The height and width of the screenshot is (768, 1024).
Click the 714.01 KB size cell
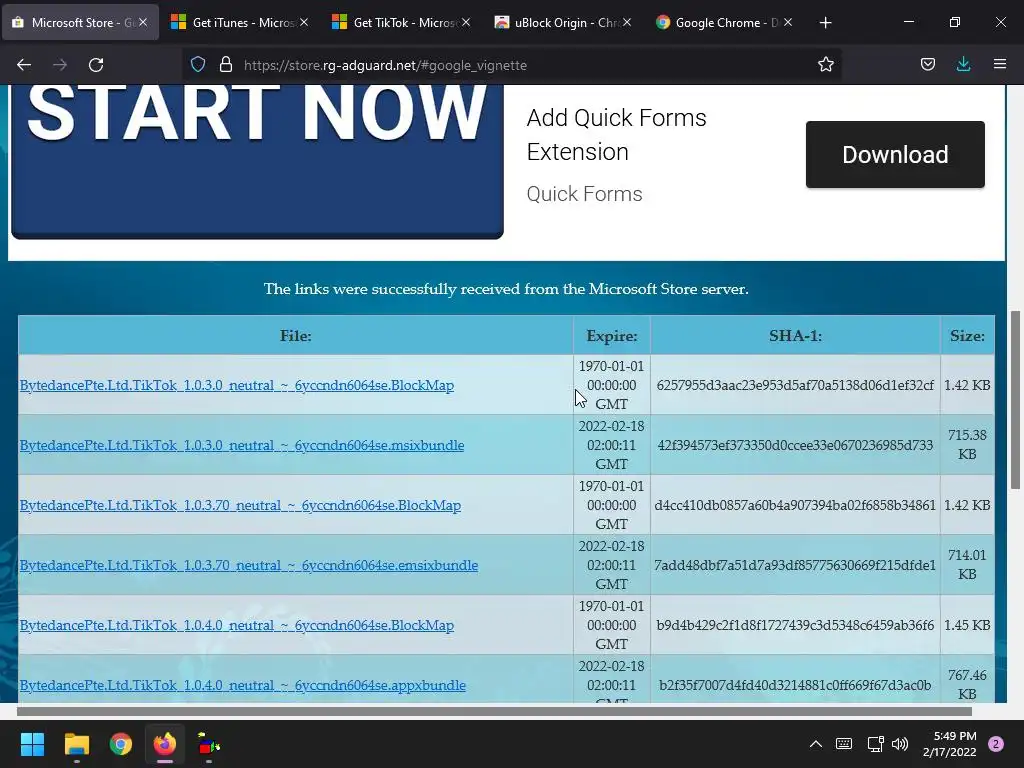pos(967,565)
